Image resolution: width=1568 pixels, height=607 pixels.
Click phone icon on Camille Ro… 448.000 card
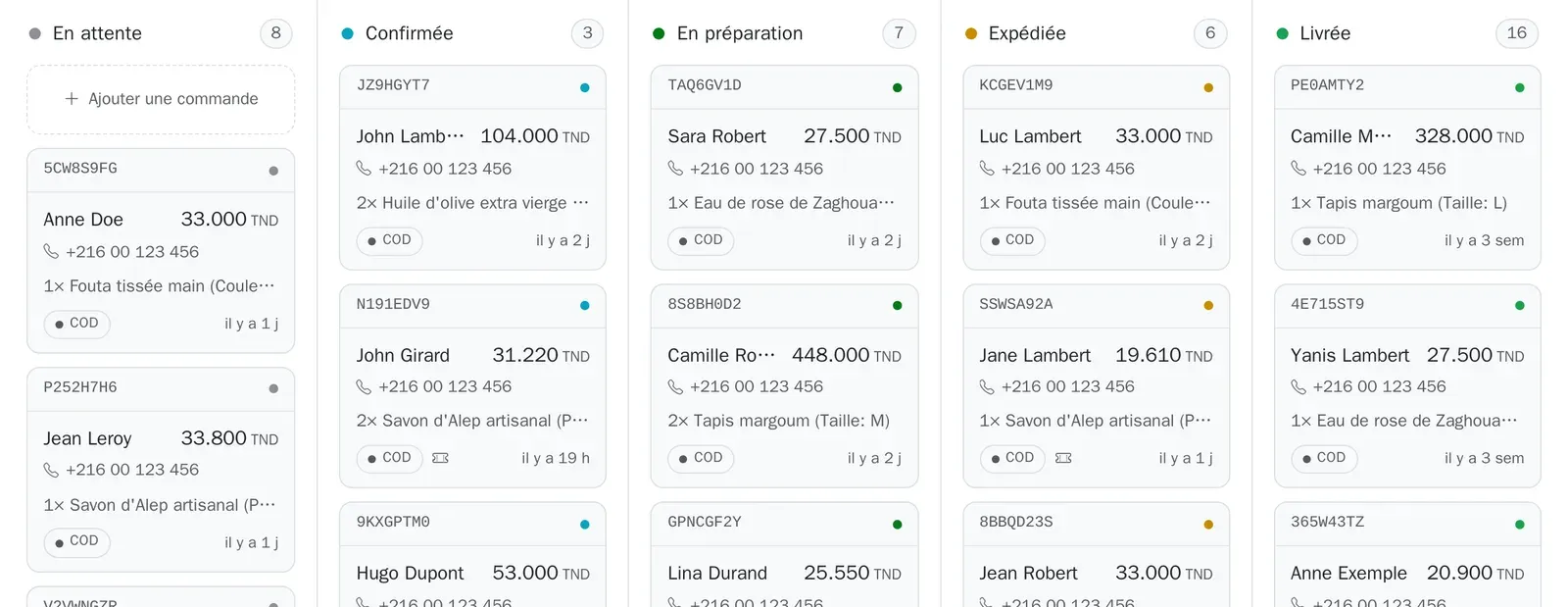point(675,387)
